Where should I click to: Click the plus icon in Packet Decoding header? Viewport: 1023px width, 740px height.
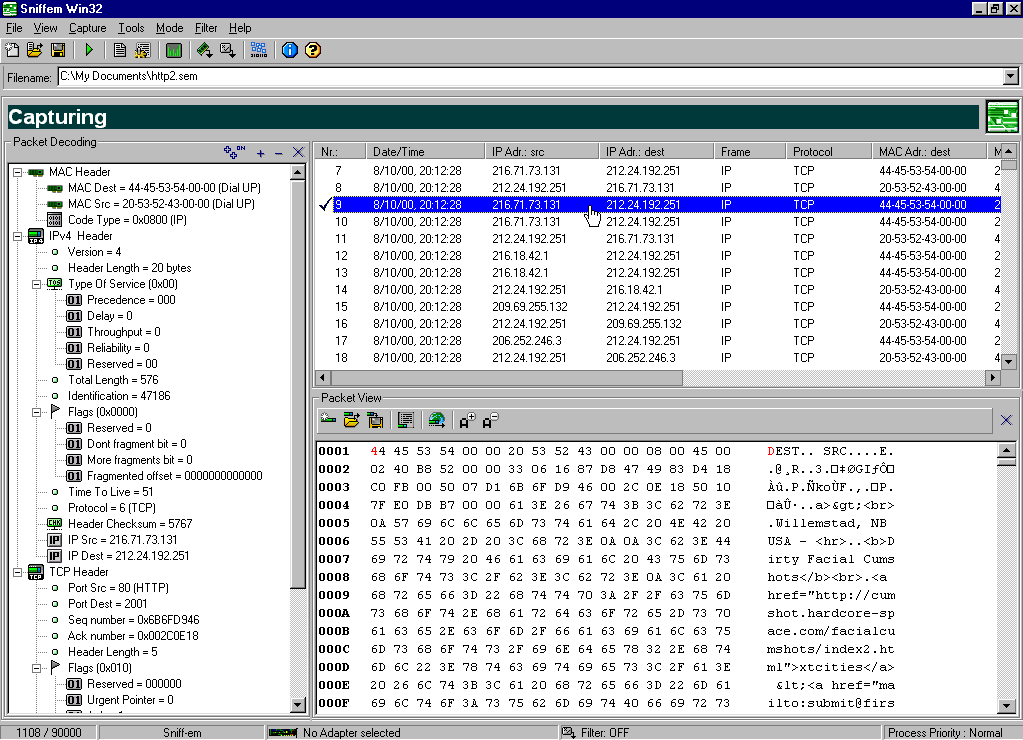click(260, 153)
